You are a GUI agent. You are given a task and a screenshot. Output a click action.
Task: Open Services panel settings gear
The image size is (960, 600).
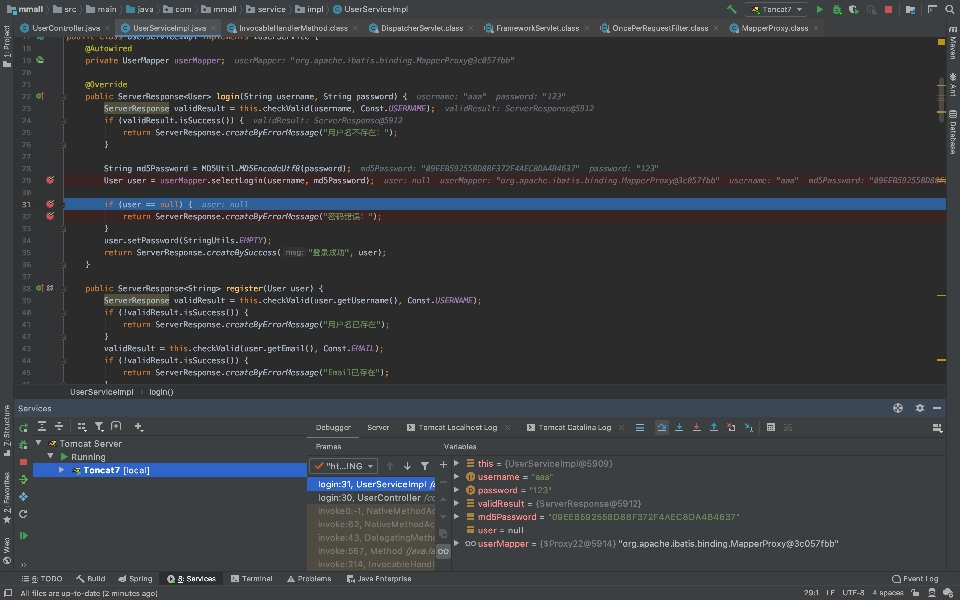coord(920,408)
